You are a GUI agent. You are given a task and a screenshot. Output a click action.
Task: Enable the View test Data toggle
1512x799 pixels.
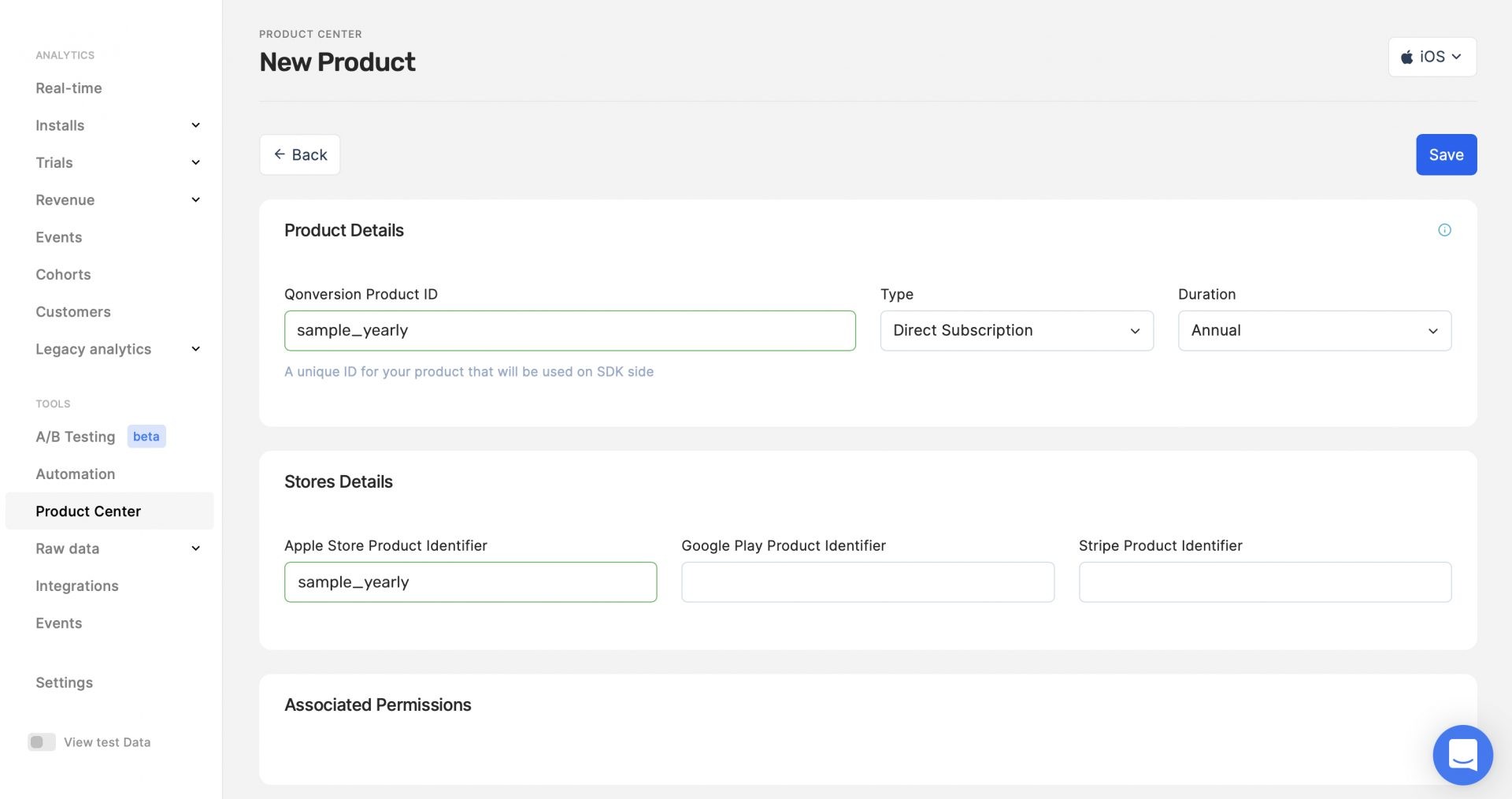pos(42,741)
